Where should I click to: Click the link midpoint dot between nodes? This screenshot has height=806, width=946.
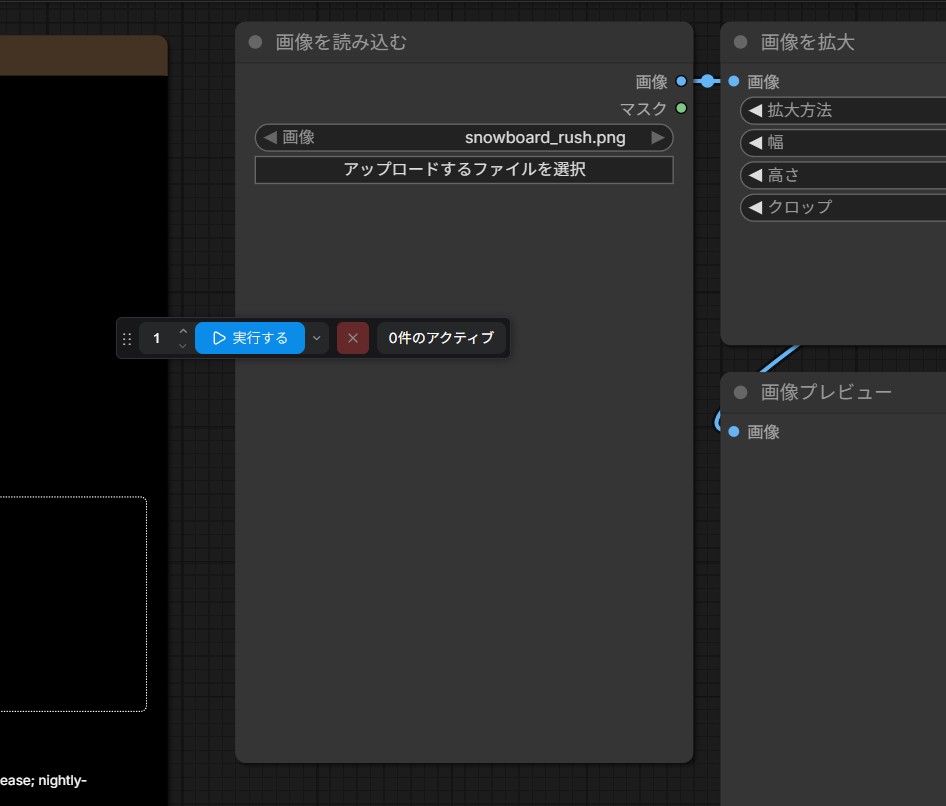707,81
